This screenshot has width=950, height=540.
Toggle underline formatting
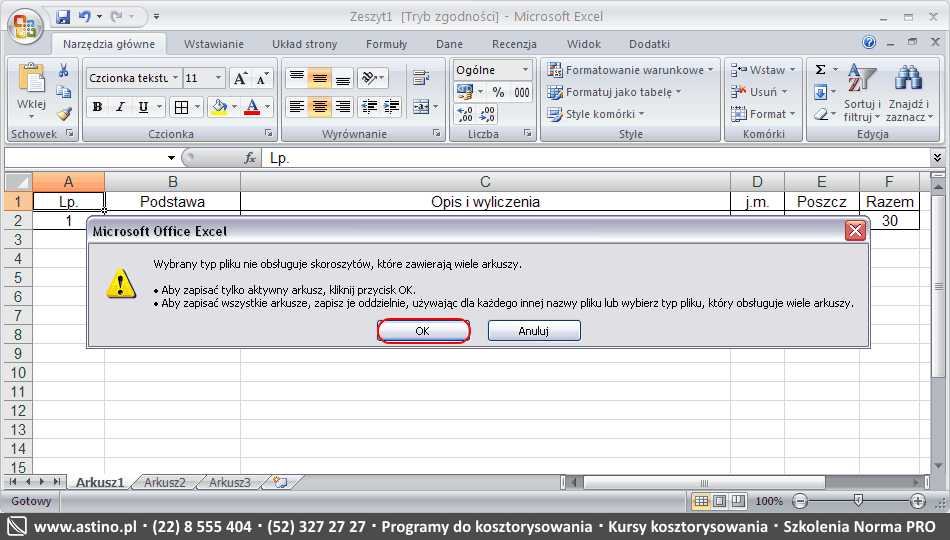[143, 107]
